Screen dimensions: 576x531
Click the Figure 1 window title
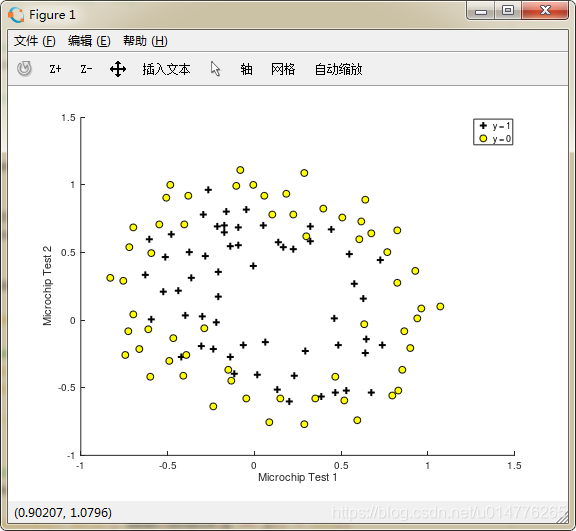[52, 15]
